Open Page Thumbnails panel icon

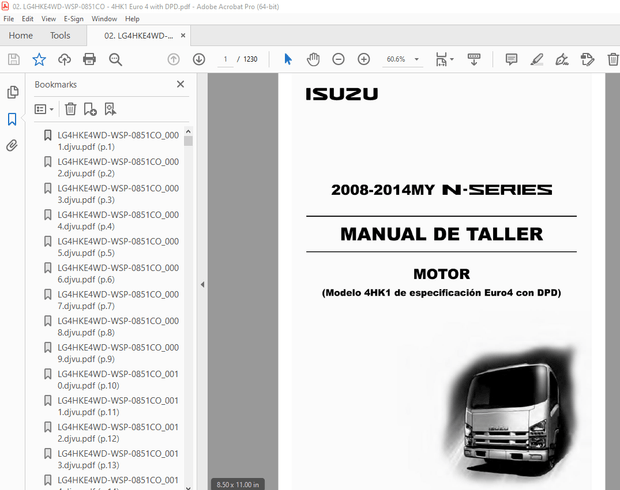tap(13, 92)
